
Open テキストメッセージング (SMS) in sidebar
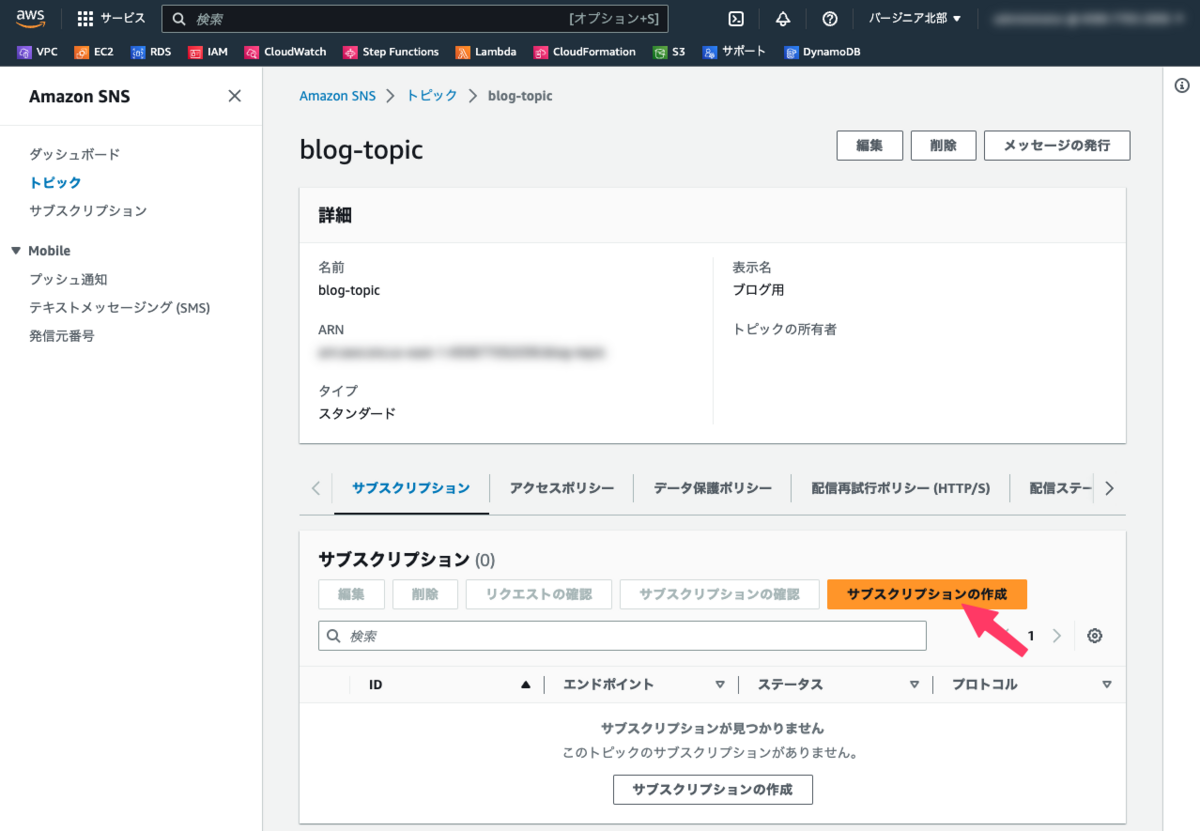[120, 308]
